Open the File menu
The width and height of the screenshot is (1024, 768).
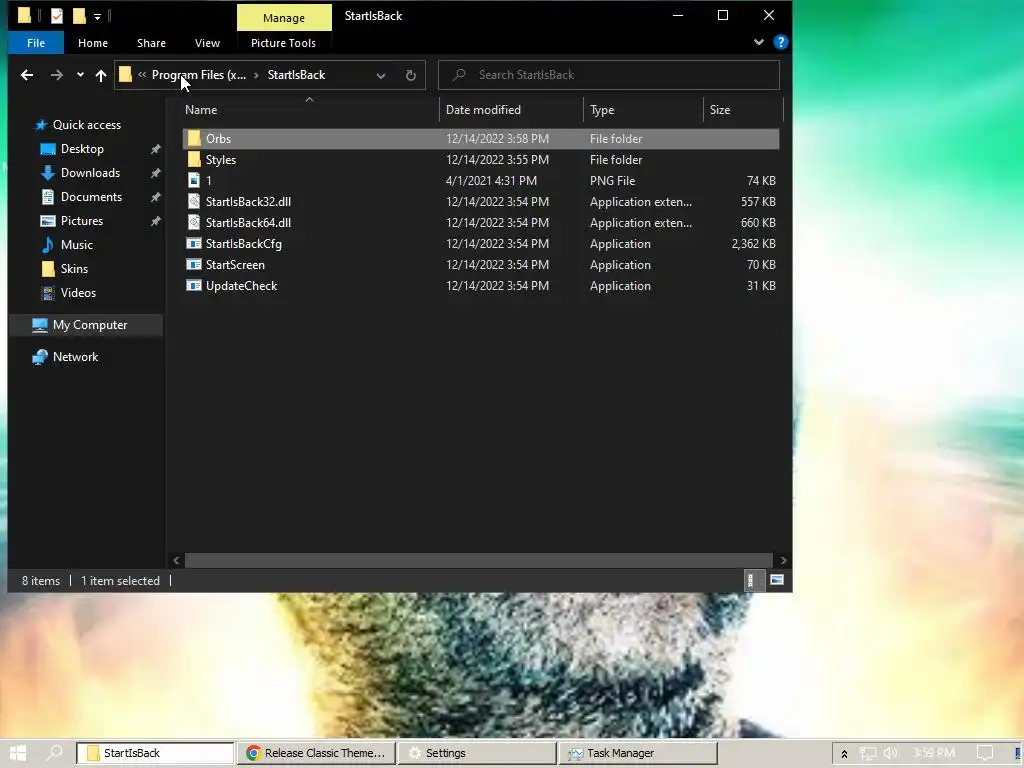36,43
